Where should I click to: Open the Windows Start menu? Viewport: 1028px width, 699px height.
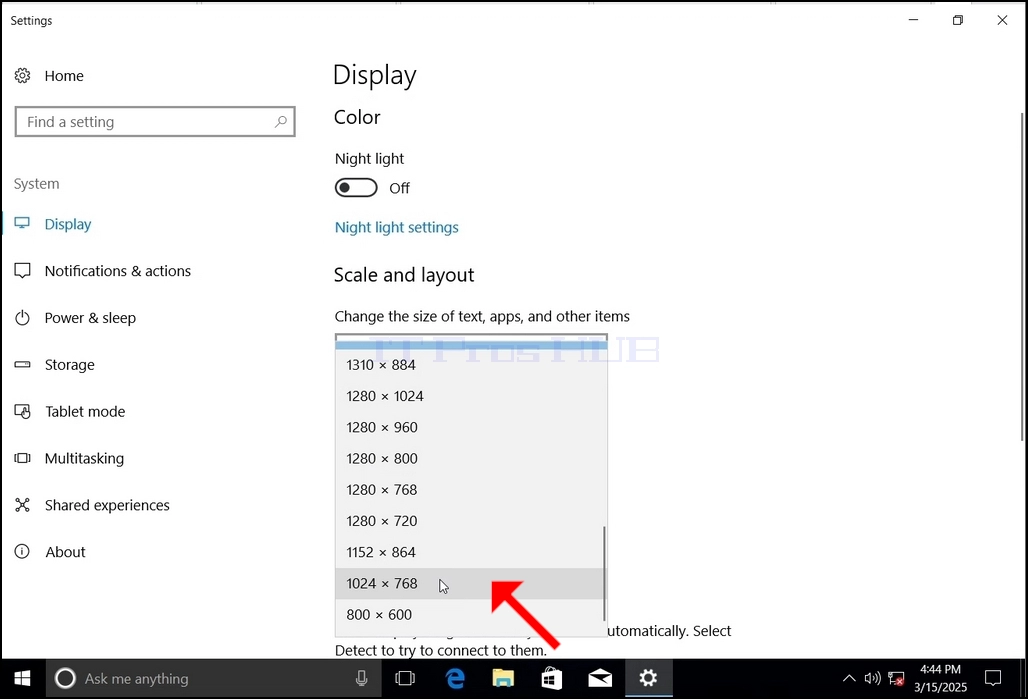click(22, 679)
